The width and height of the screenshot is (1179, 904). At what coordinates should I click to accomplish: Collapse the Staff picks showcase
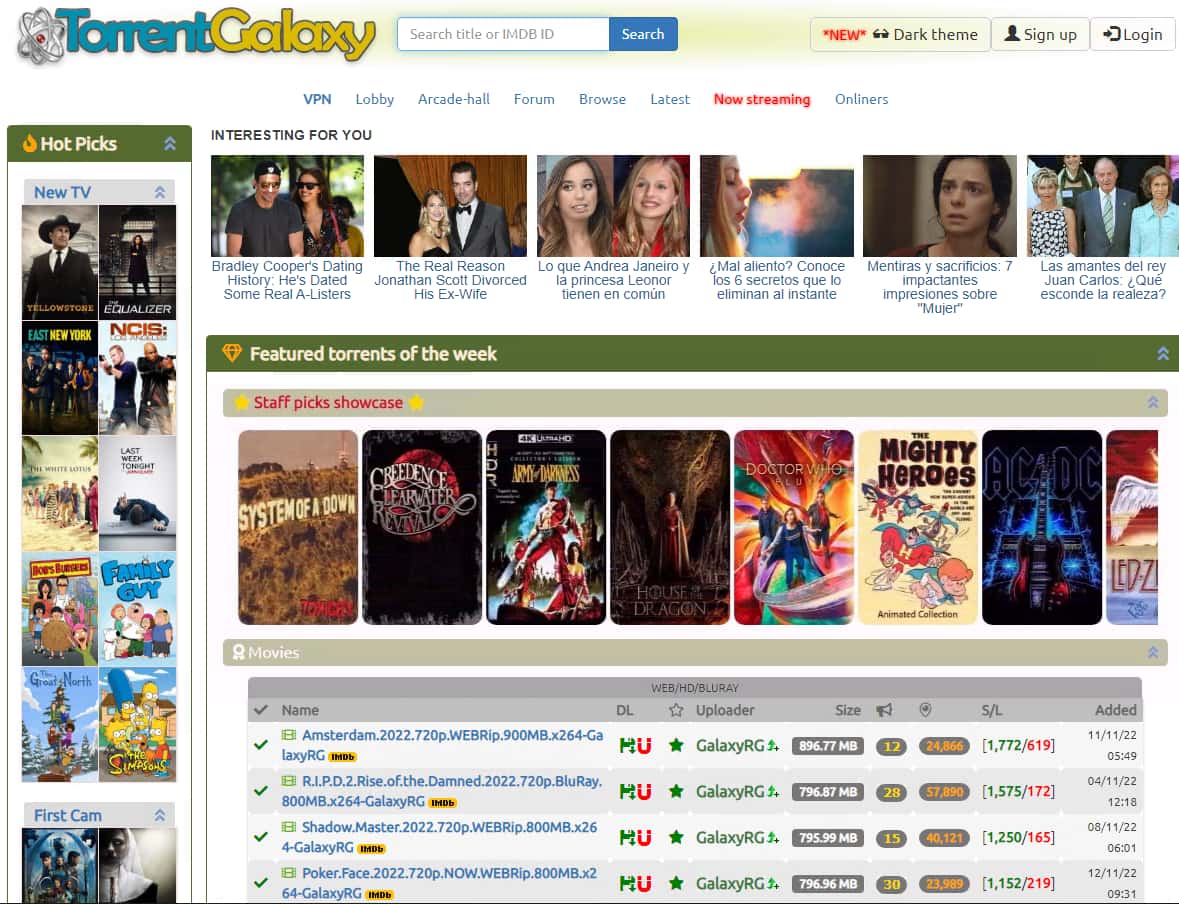[1153, 402]
